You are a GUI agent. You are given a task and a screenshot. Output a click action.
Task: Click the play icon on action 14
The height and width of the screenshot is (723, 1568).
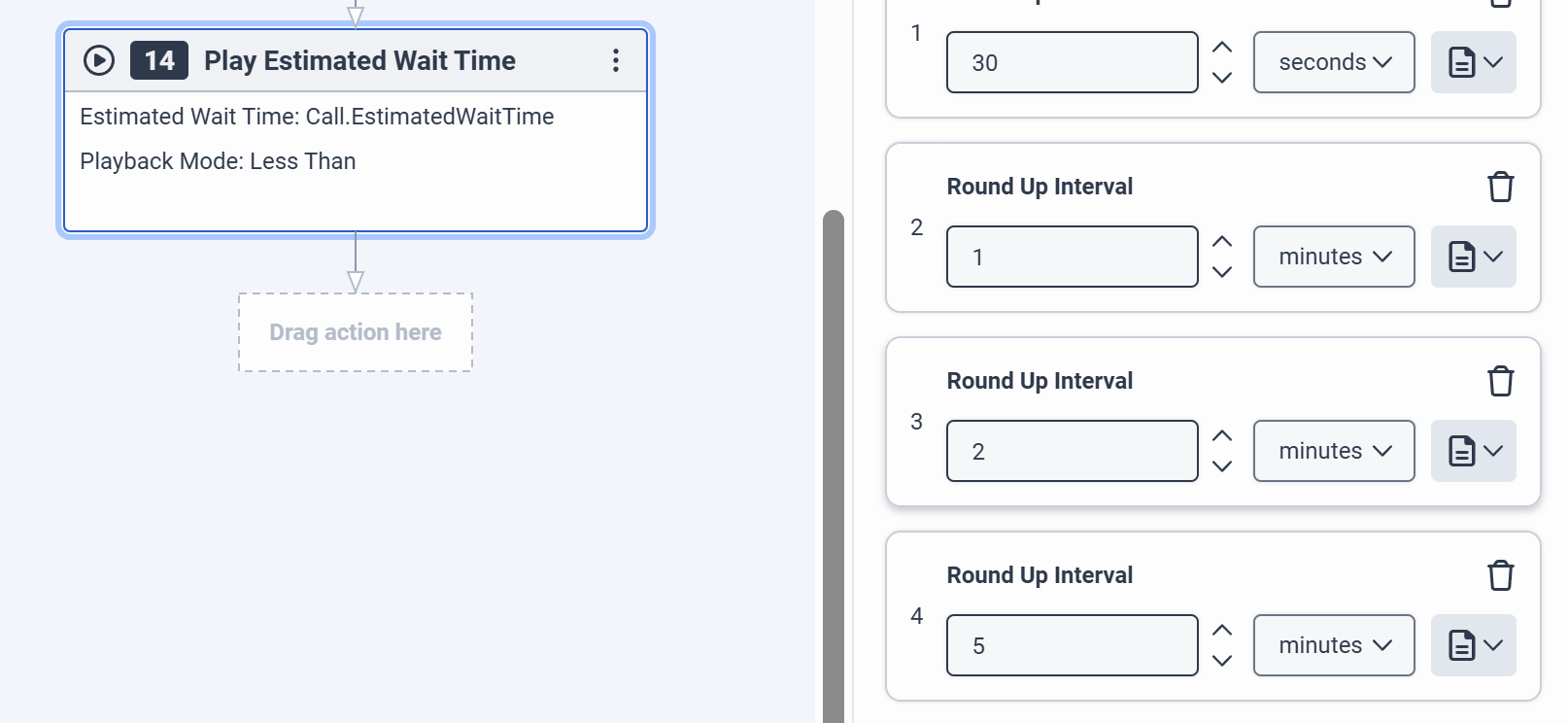pos(98,60)
